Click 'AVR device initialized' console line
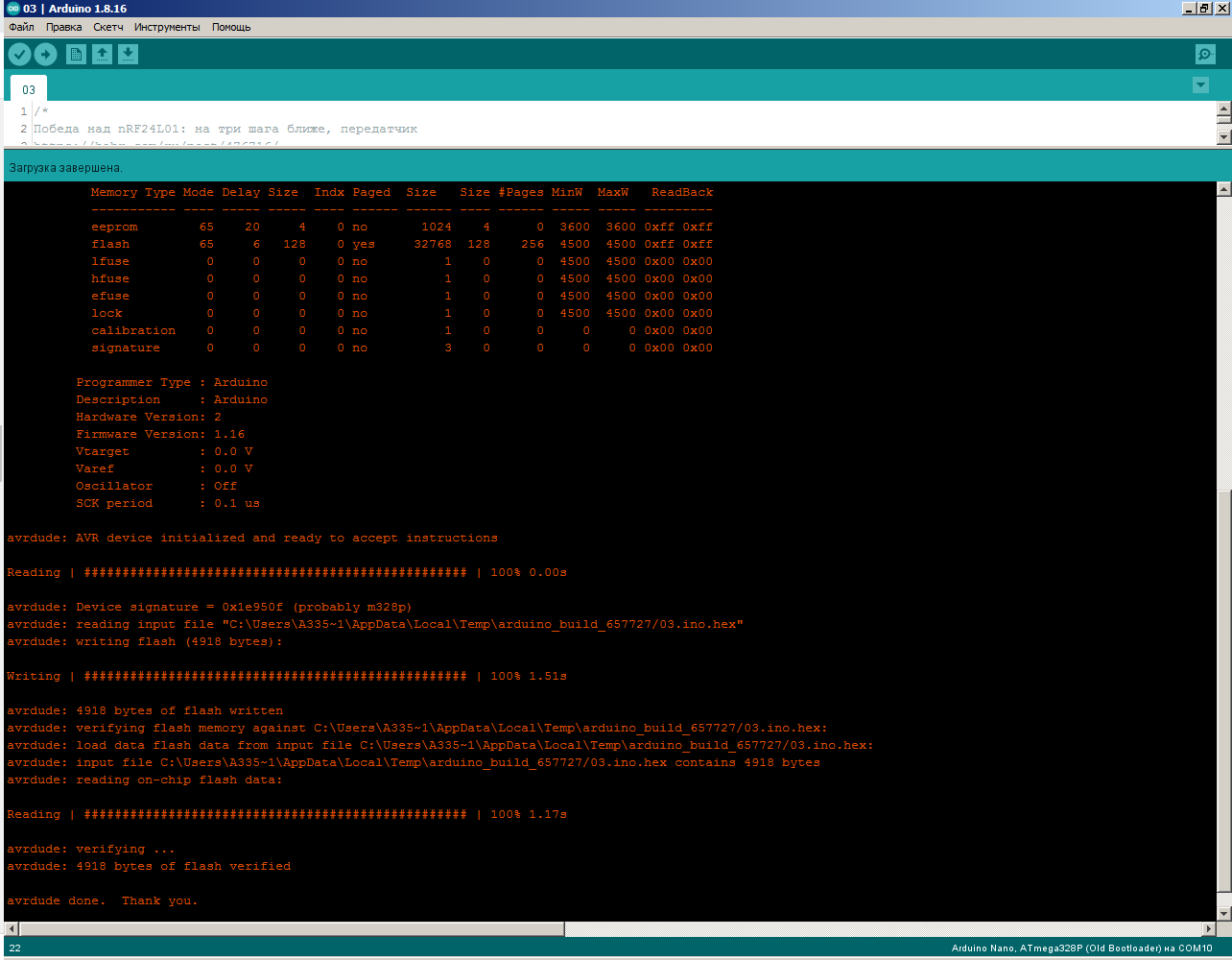The image size is (1232, 960). (x=252, y=538)
